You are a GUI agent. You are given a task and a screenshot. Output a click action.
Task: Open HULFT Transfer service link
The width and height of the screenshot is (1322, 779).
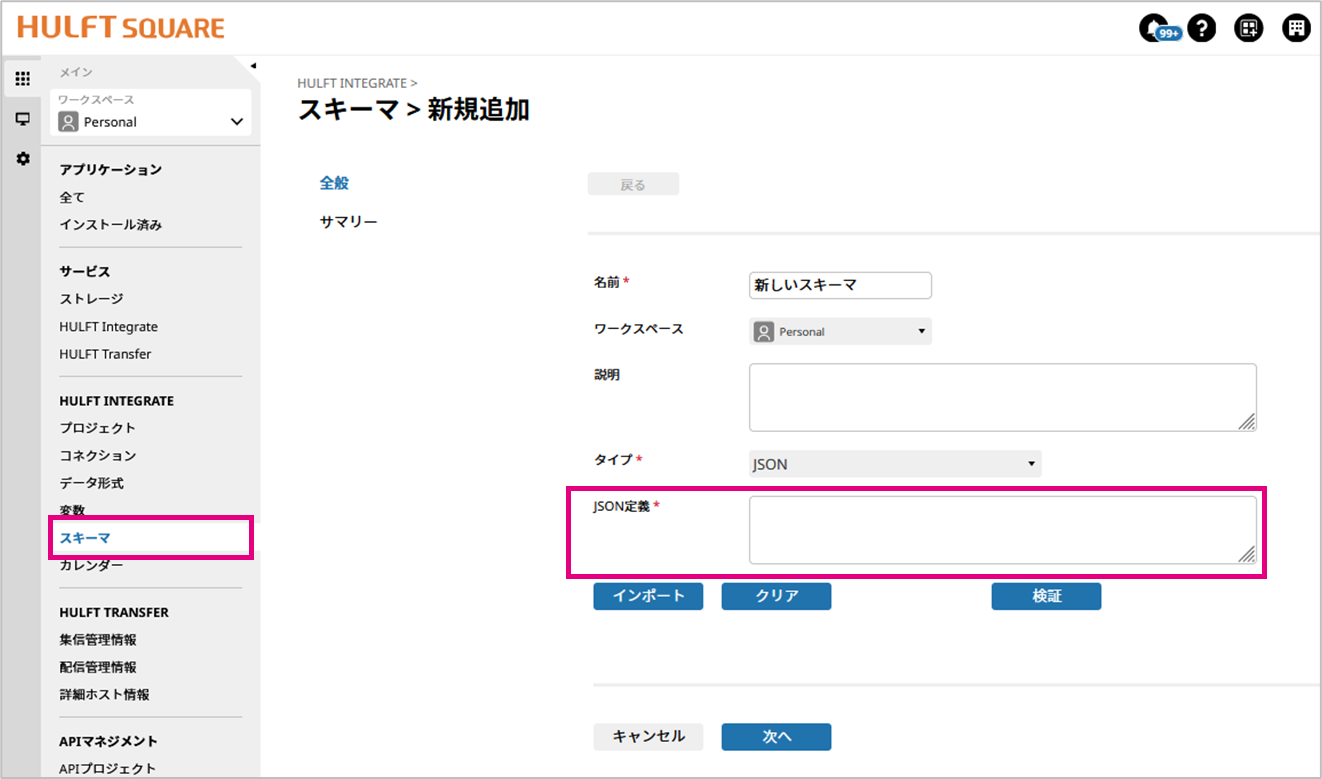pyautogui.click(x=105, y=354)
